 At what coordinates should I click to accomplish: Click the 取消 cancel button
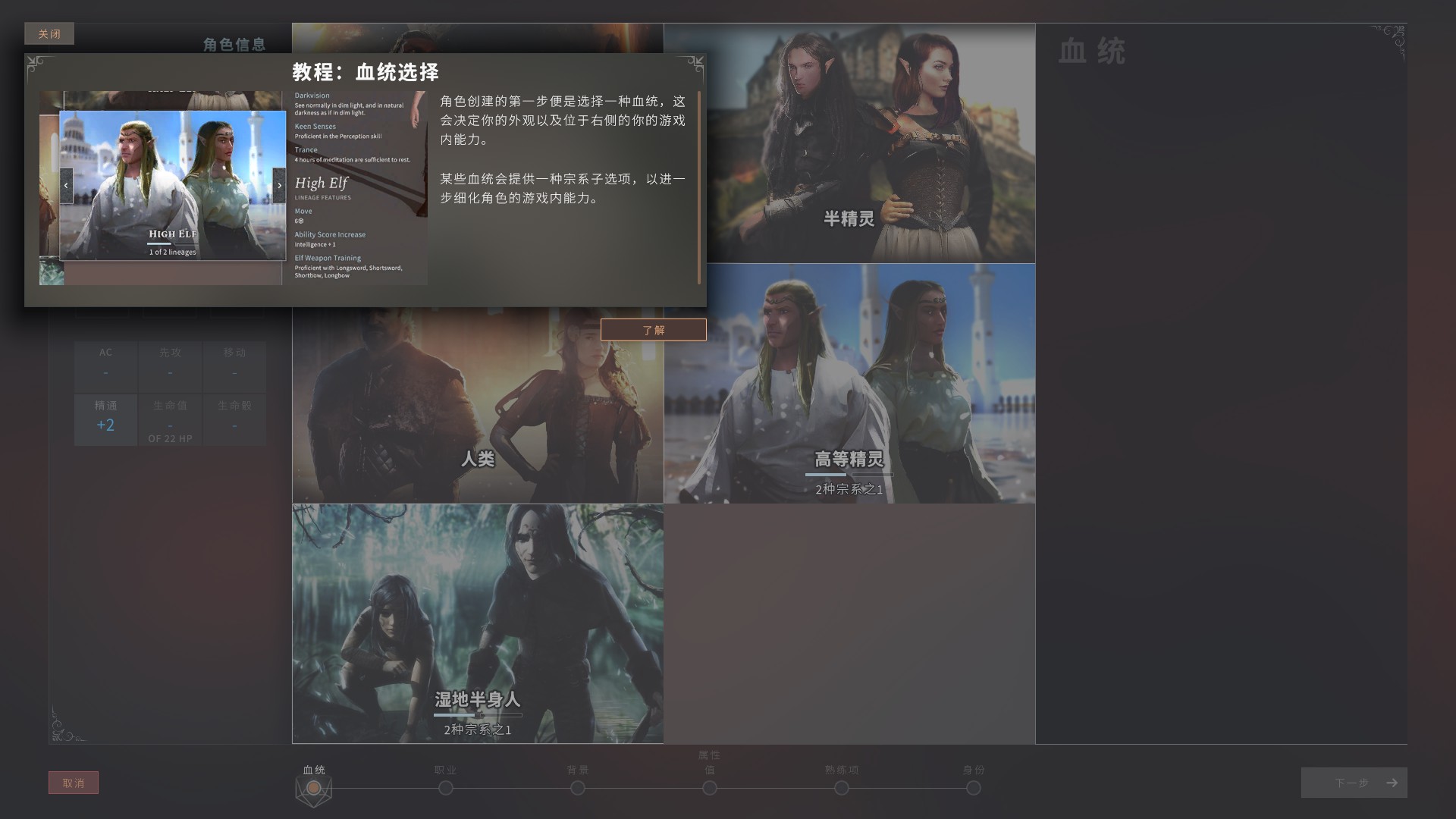tap(74, 783)
